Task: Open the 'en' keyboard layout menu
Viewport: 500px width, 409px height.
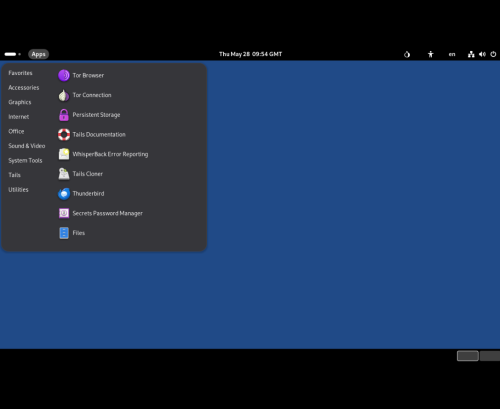Action: tap(452, 54)
